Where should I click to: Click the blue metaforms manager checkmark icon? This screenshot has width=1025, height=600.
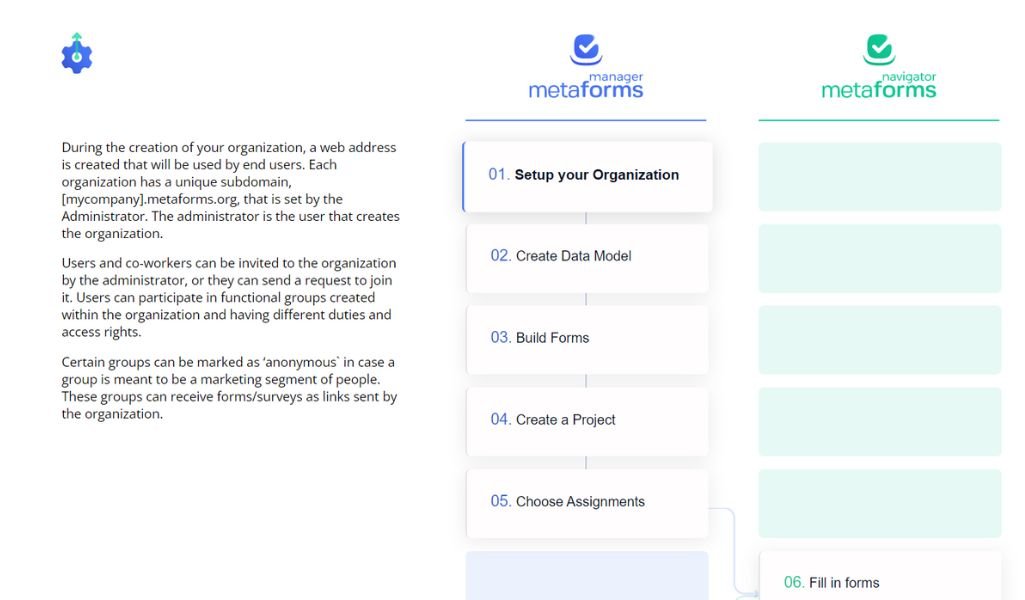tap(586, 49)
